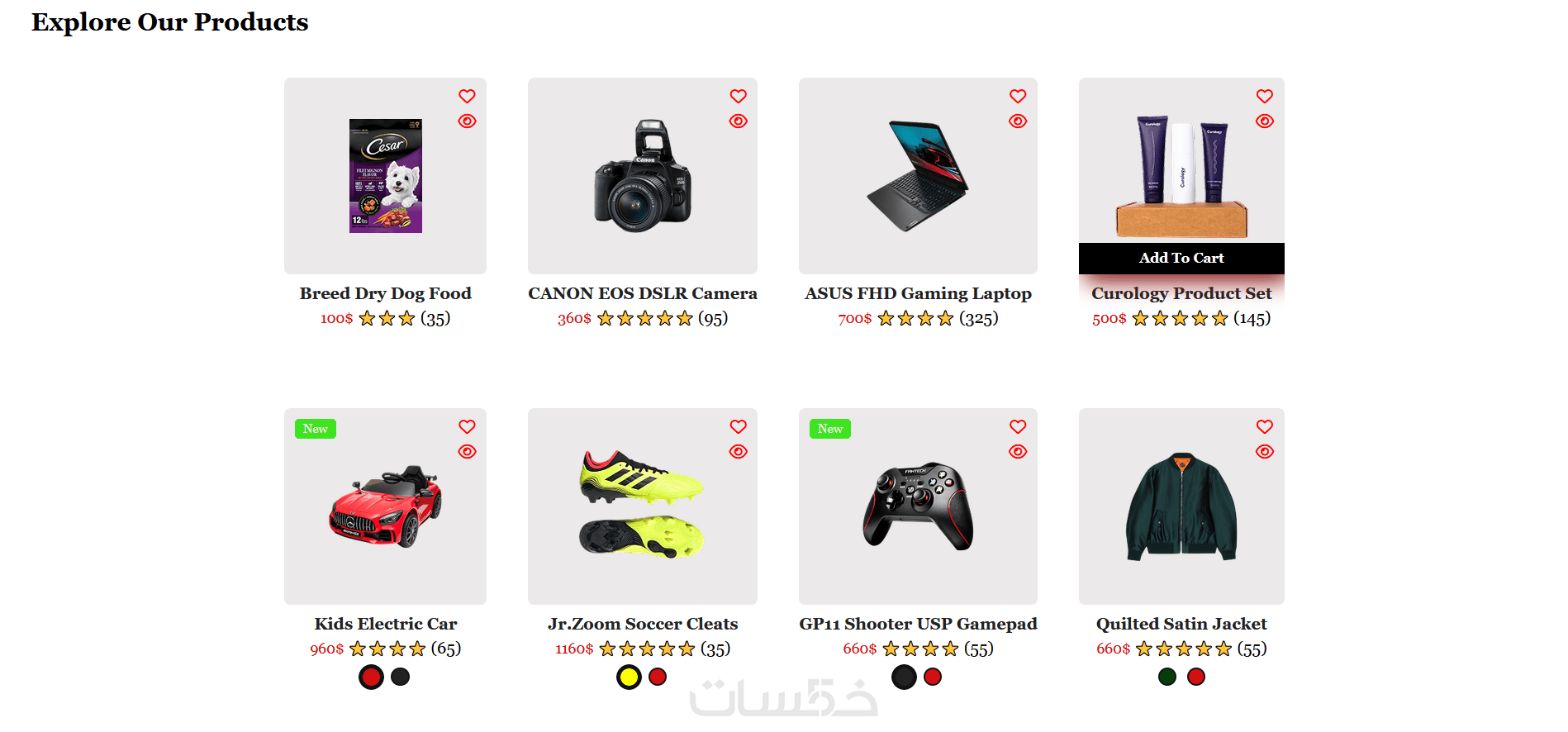Open ASUS FHD Gaming Laptop title link
The image size is (1568, 732).
click(918, 293)
